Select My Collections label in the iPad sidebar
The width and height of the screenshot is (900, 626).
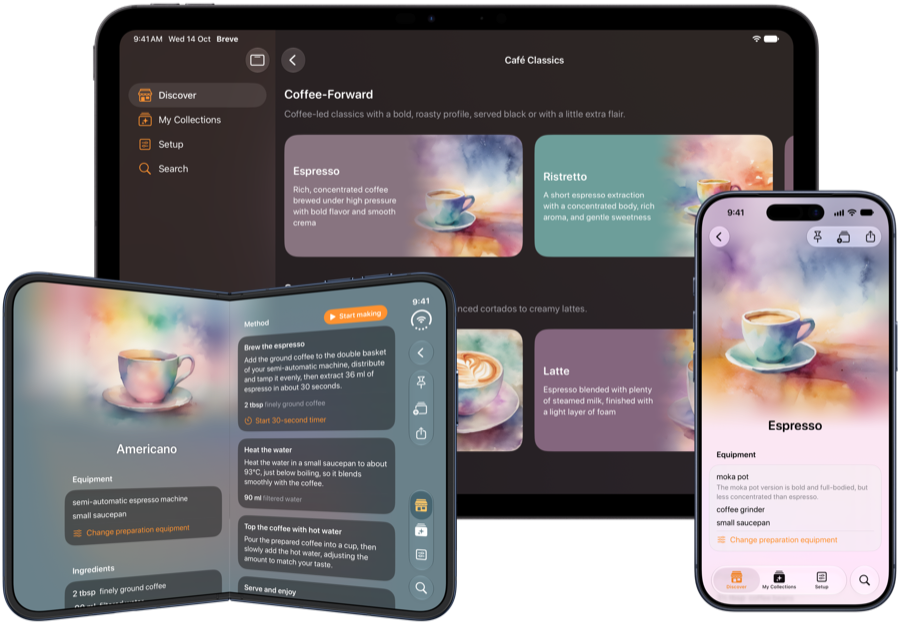[189, 119]
